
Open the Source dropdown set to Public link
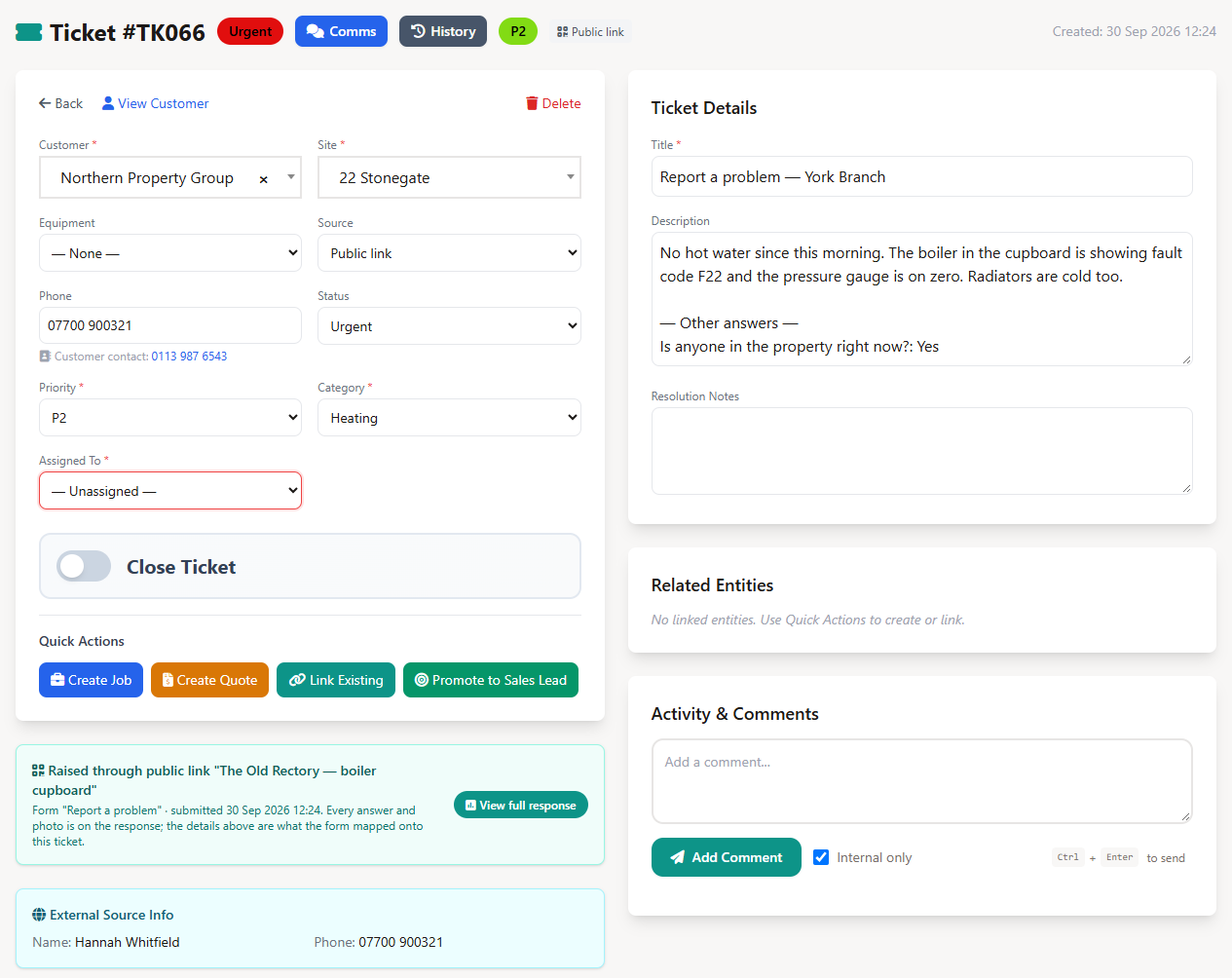point(449,253)
